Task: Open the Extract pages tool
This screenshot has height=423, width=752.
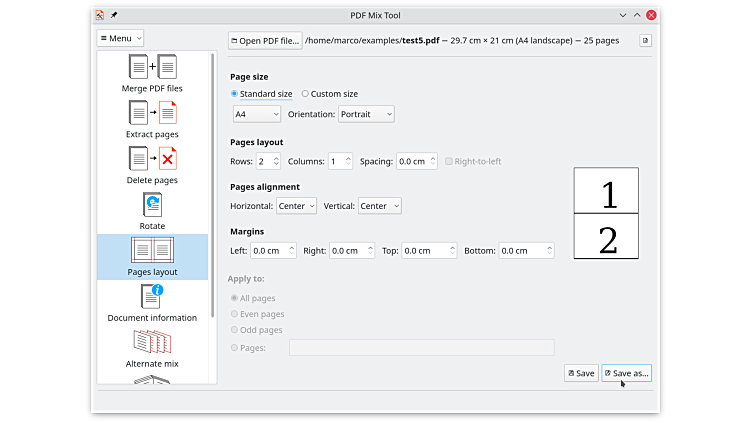Action: click(x=152, y=113)
